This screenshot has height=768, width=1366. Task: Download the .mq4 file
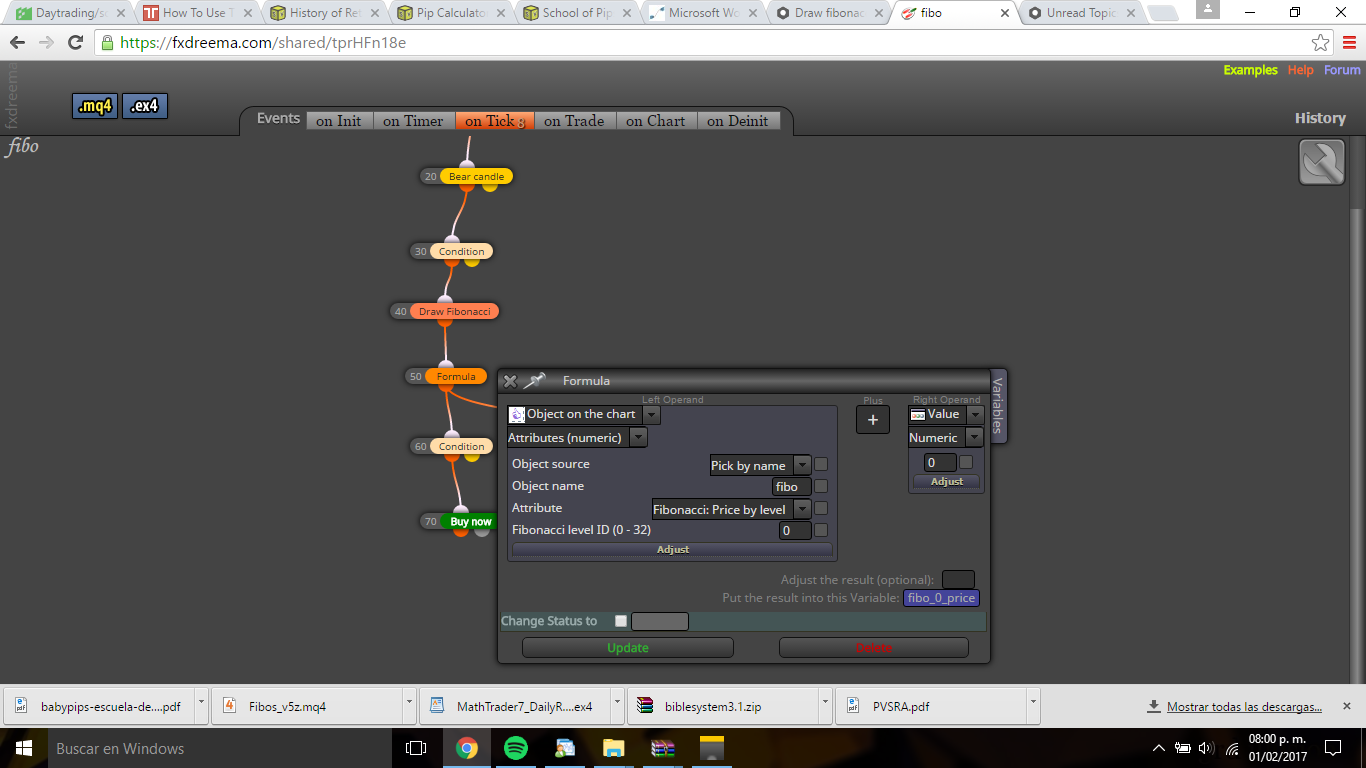[95, 106]
